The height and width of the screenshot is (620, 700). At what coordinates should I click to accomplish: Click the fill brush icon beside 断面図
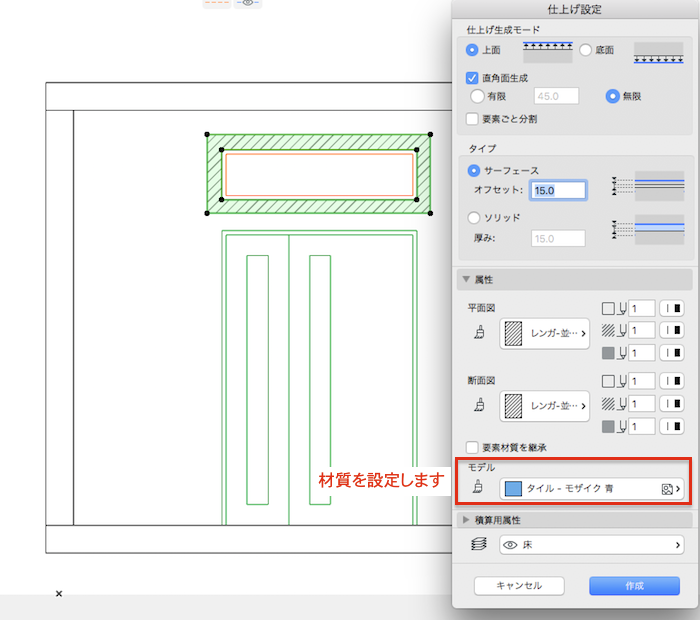coord(478,406)
